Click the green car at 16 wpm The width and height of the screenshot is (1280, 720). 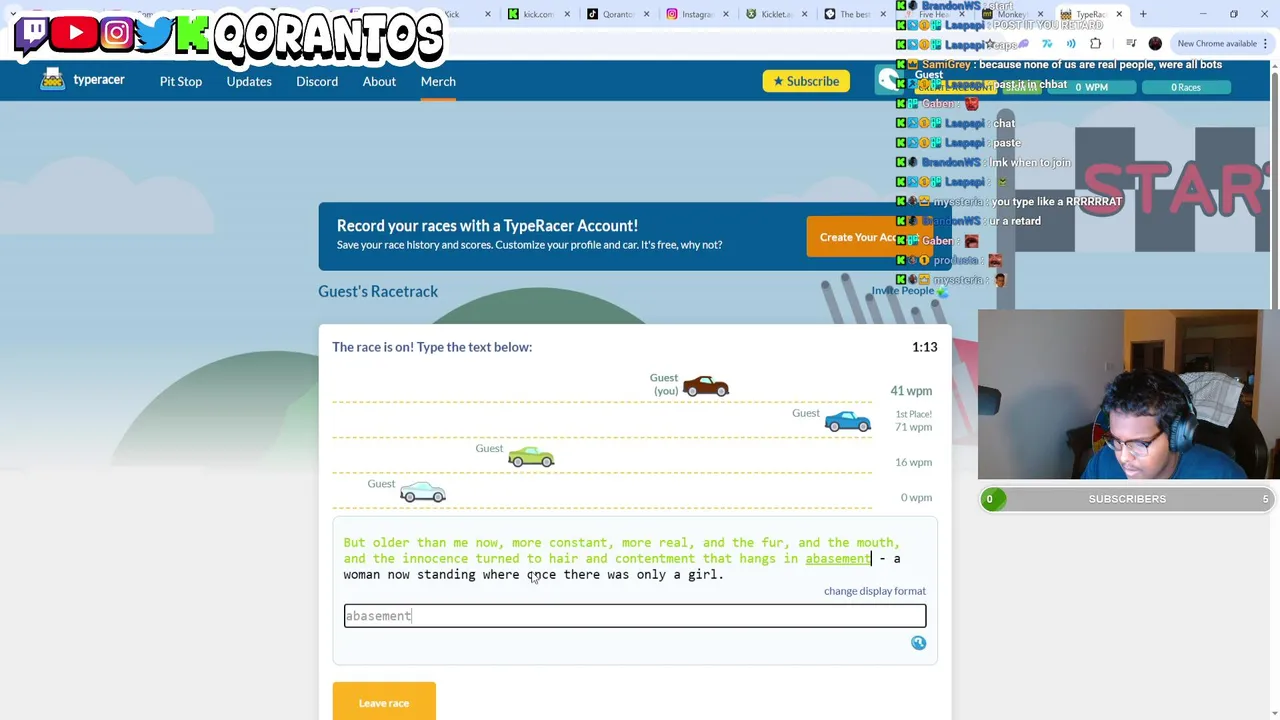pyautogui.click(x=531, y=457)
